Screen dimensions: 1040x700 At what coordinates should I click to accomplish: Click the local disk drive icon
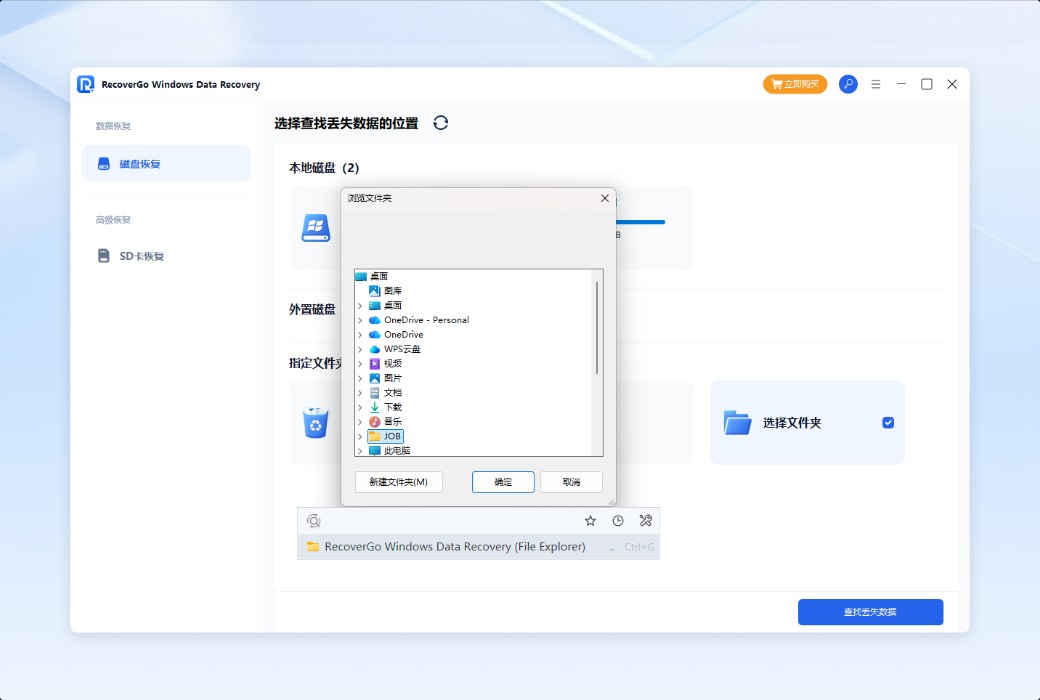[314, 227]
